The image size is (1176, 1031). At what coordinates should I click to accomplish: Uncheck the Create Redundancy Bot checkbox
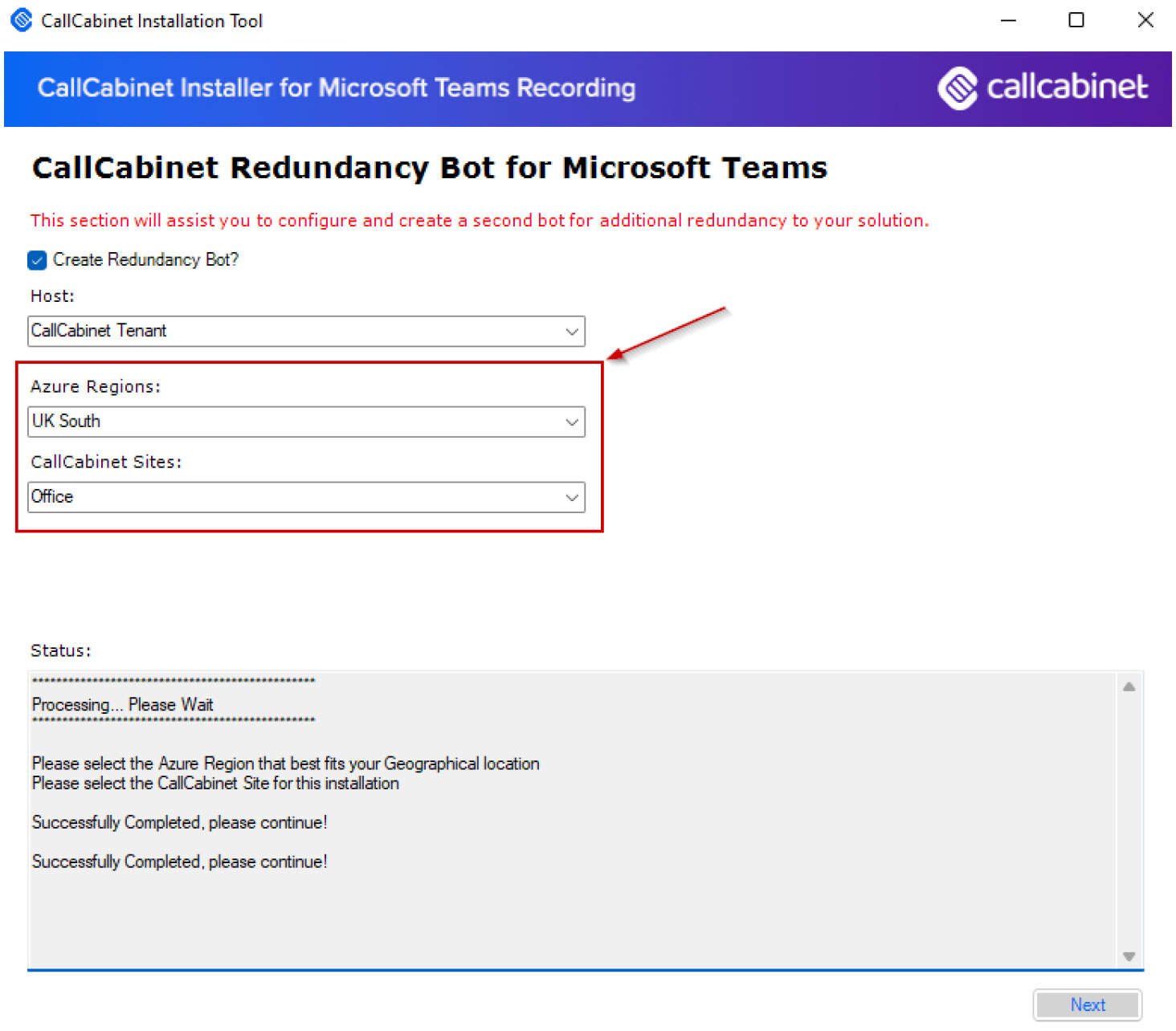[x=37, y=260]
